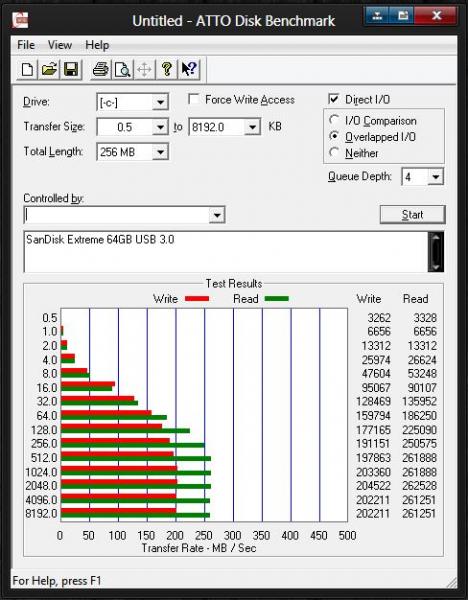
Task: Click the New document toolbar icon
Action: click(x=27, y=69)
